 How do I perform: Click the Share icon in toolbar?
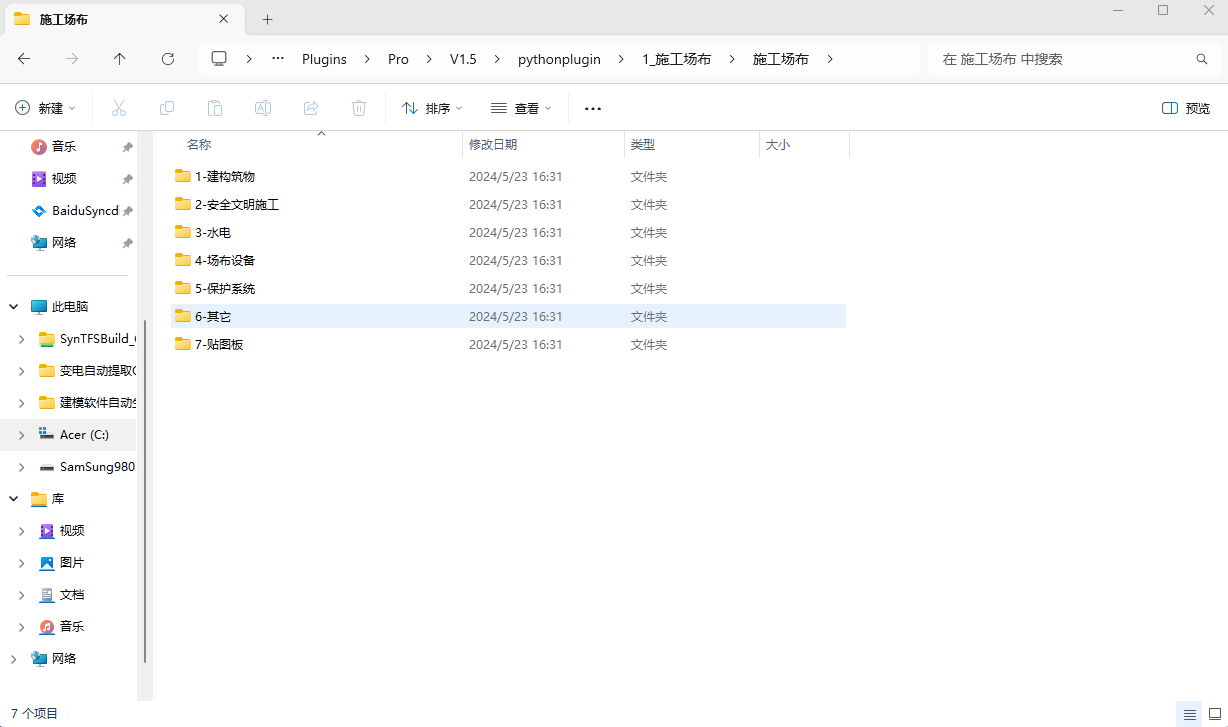point(311,108)
